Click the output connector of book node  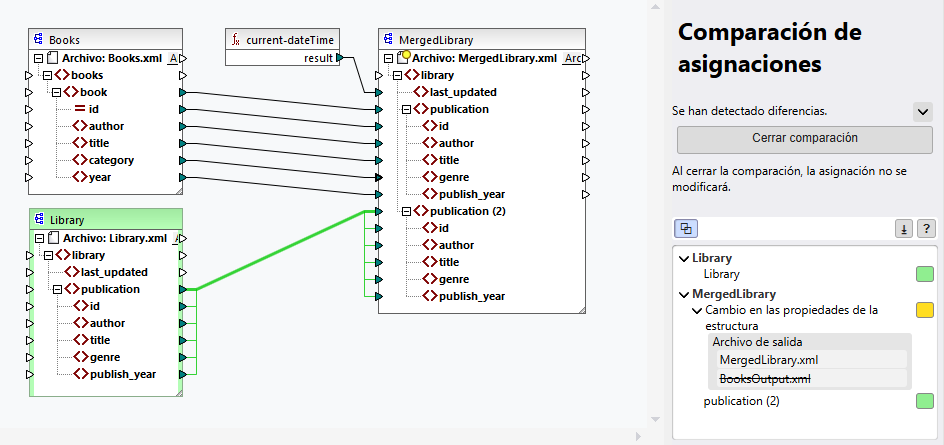(x=183, y=92)
